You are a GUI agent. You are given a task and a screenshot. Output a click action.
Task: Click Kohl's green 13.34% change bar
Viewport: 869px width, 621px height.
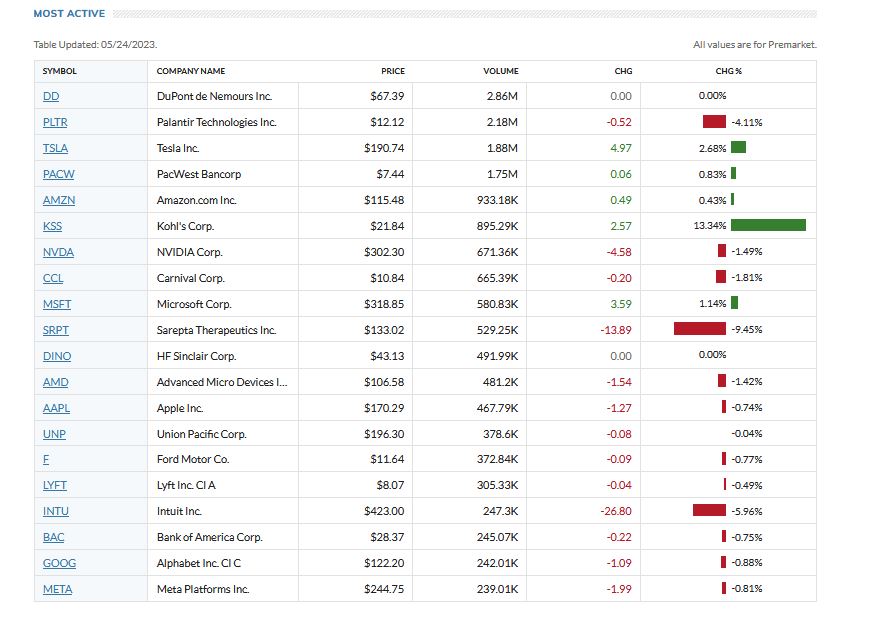(x=768, y=225)
